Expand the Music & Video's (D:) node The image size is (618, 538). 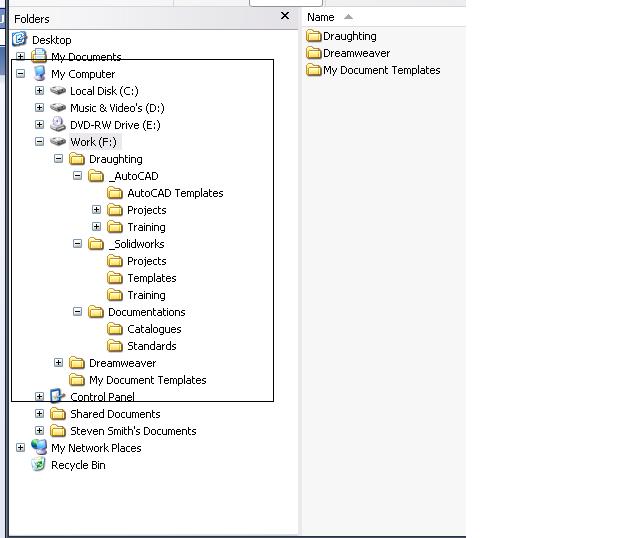39,108
